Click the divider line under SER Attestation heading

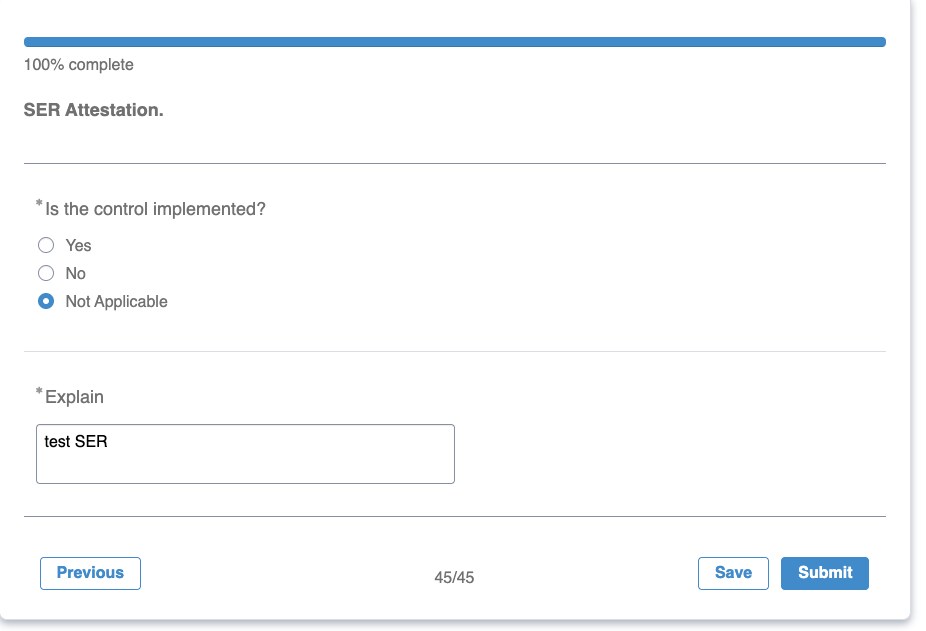pos(455,164)
